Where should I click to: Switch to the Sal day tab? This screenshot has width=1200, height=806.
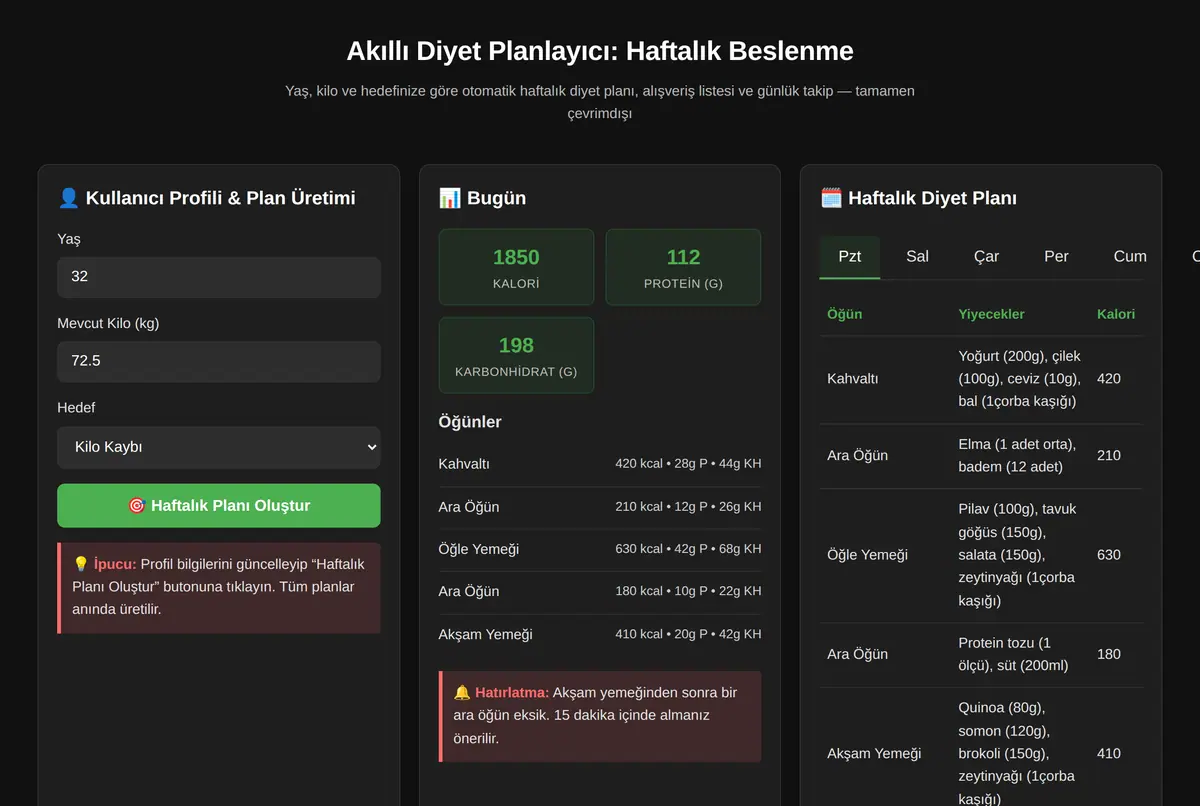coord(917,257)
